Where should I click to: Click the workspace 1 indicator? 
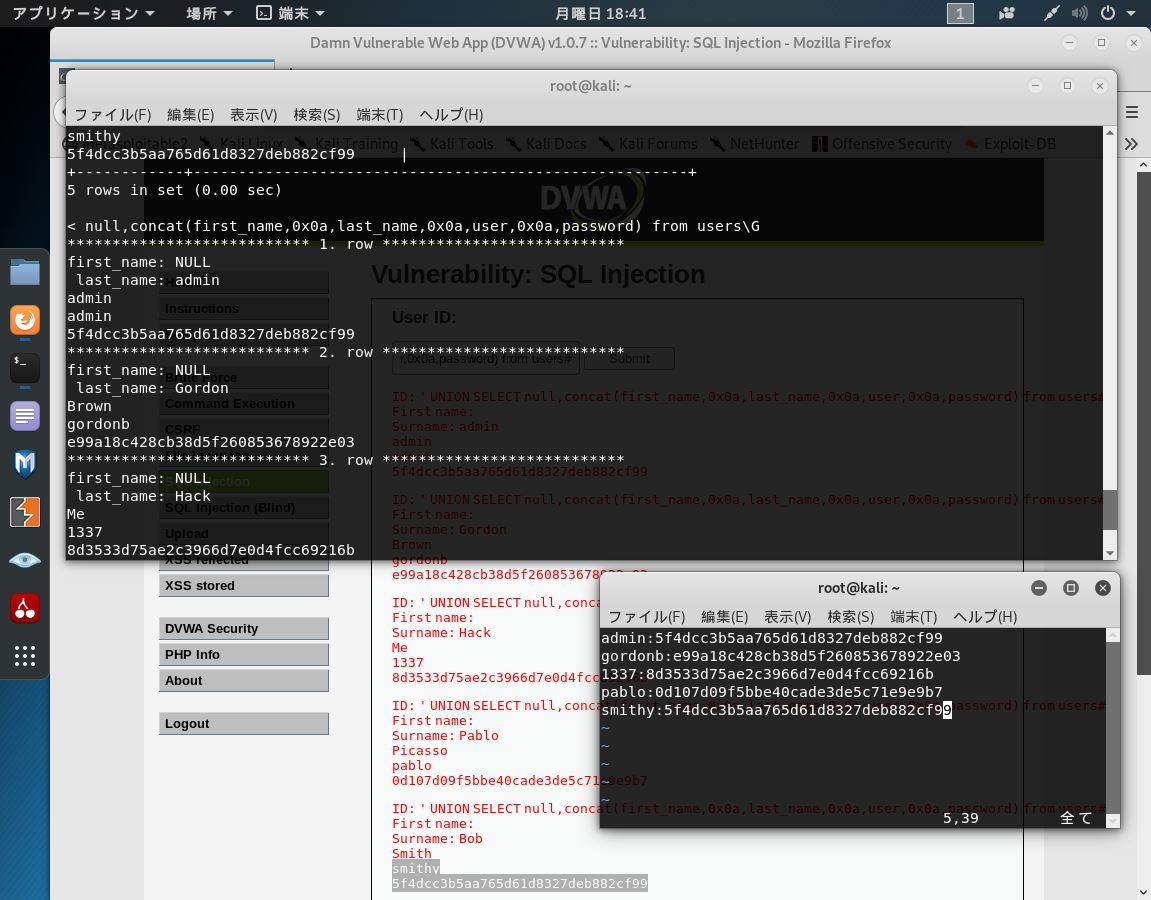(x=960, y=13)
